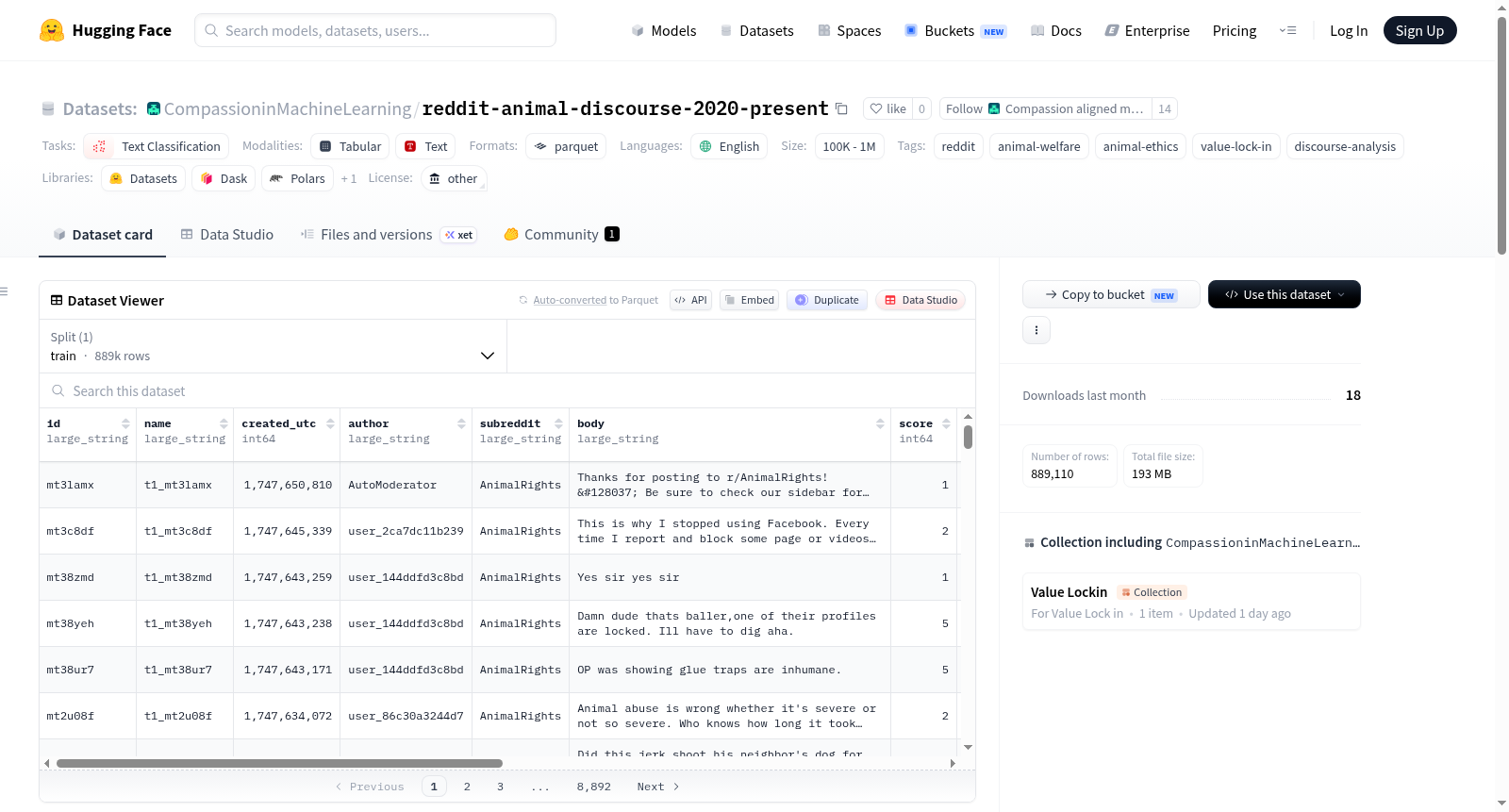1509x812 pixels.
Task: Click Copy to bucket button
Action: (1110, 294)
